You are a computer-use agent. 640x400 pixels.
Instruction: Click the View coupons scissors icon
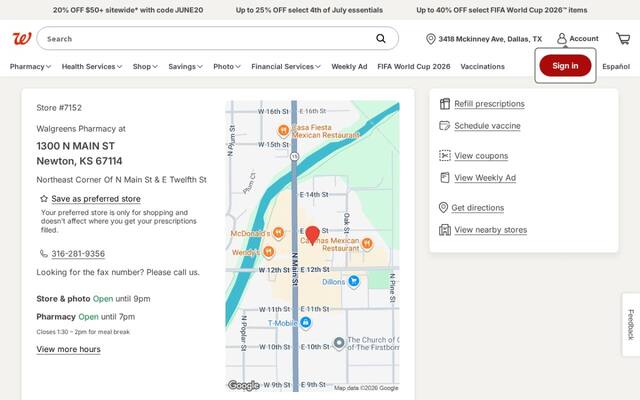(444, 156)
